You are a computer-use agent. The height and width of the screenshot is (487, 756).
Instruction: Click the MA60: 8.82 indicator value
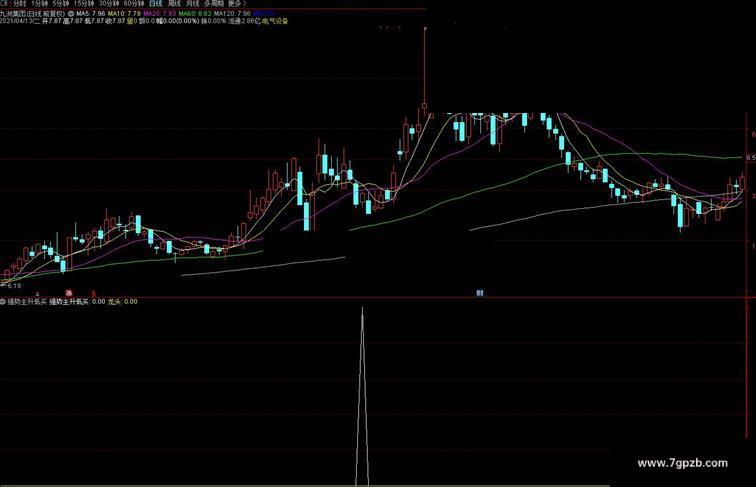195,14
